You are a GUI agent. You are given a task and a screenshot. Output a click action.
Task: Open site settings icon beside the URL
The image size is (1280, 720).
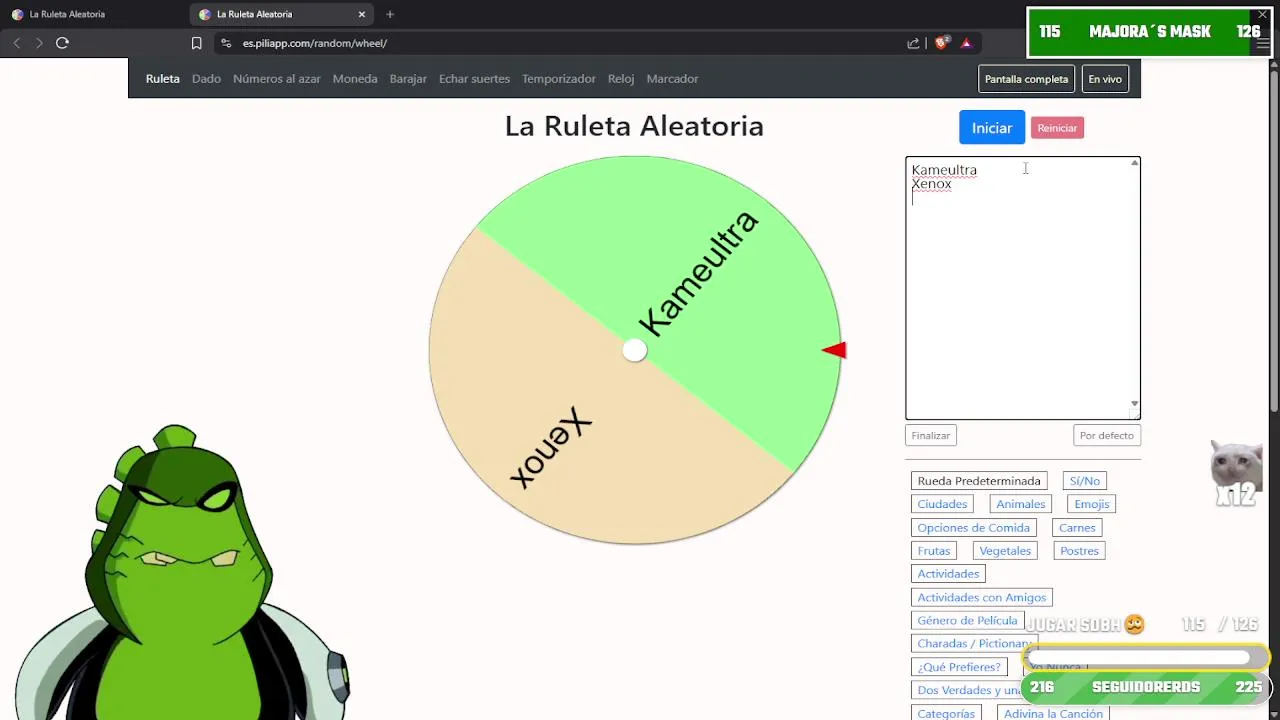226,43
